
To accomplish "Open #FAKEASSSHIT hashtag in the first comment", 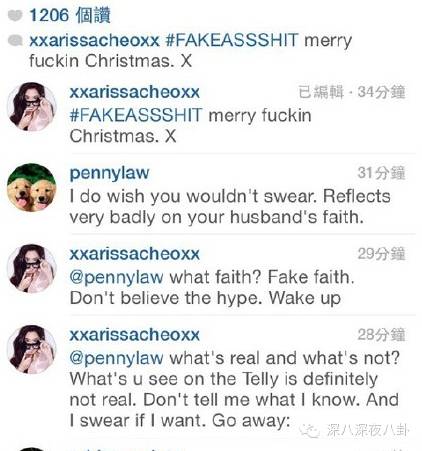I will click(136, 115).
